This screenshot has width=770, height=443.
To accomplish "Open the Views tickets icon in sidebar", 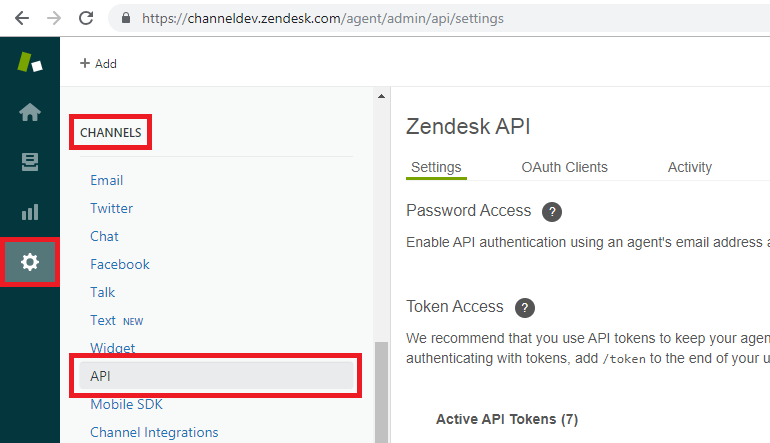I will (30, 162).
